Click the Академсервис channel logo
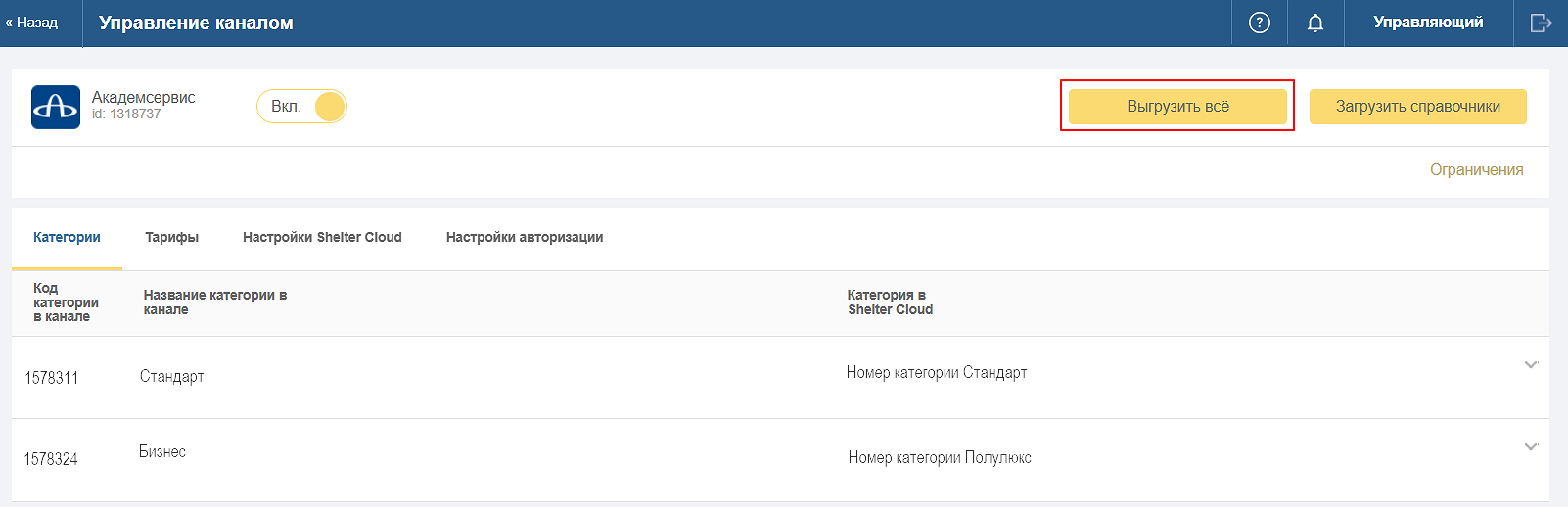 tap(56, 107)
